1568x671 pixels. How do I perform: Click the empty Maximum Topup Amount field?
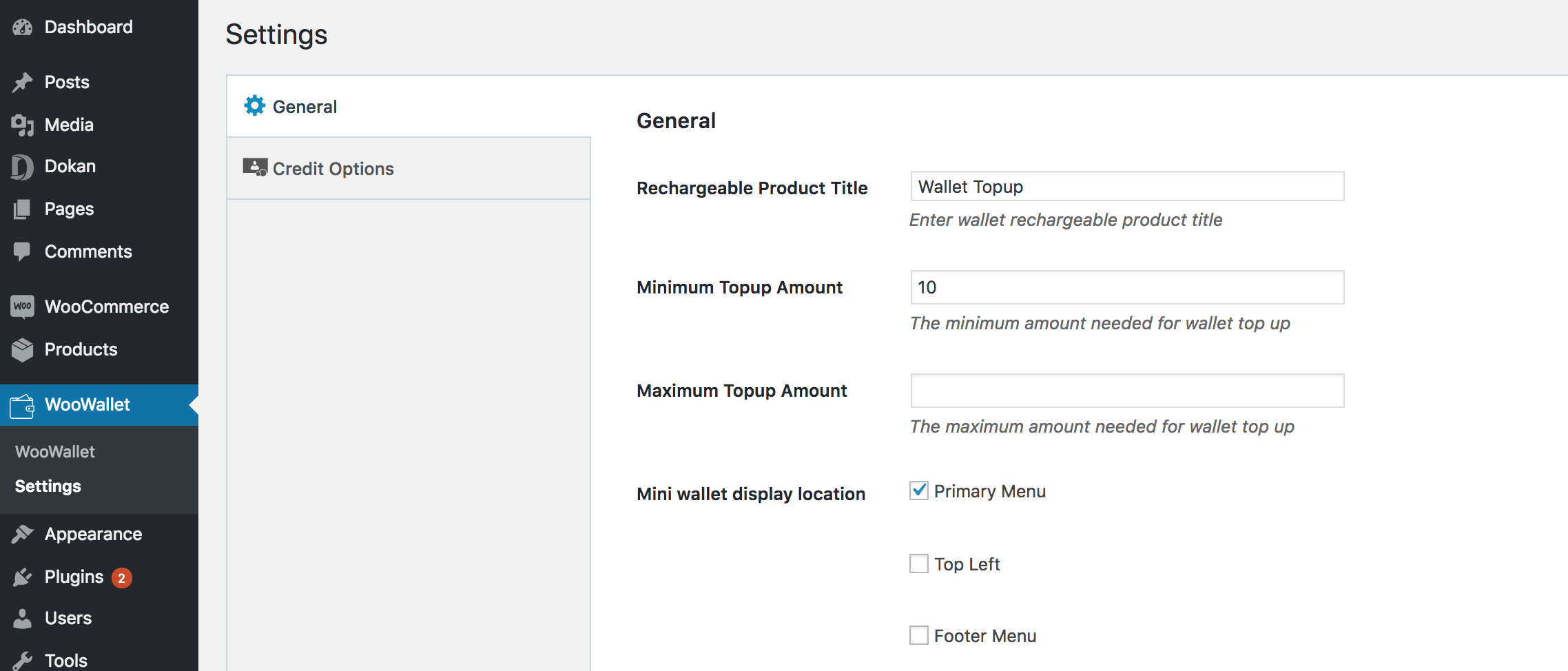tap(1127, 391)
